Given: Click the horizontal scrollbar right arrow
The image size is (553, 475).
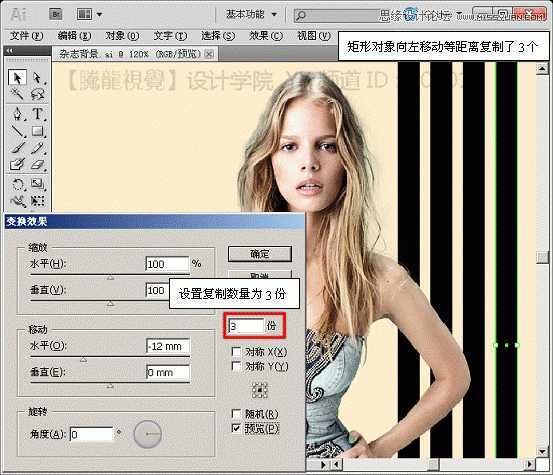Looking at the screenshot, I should point(529,464).
